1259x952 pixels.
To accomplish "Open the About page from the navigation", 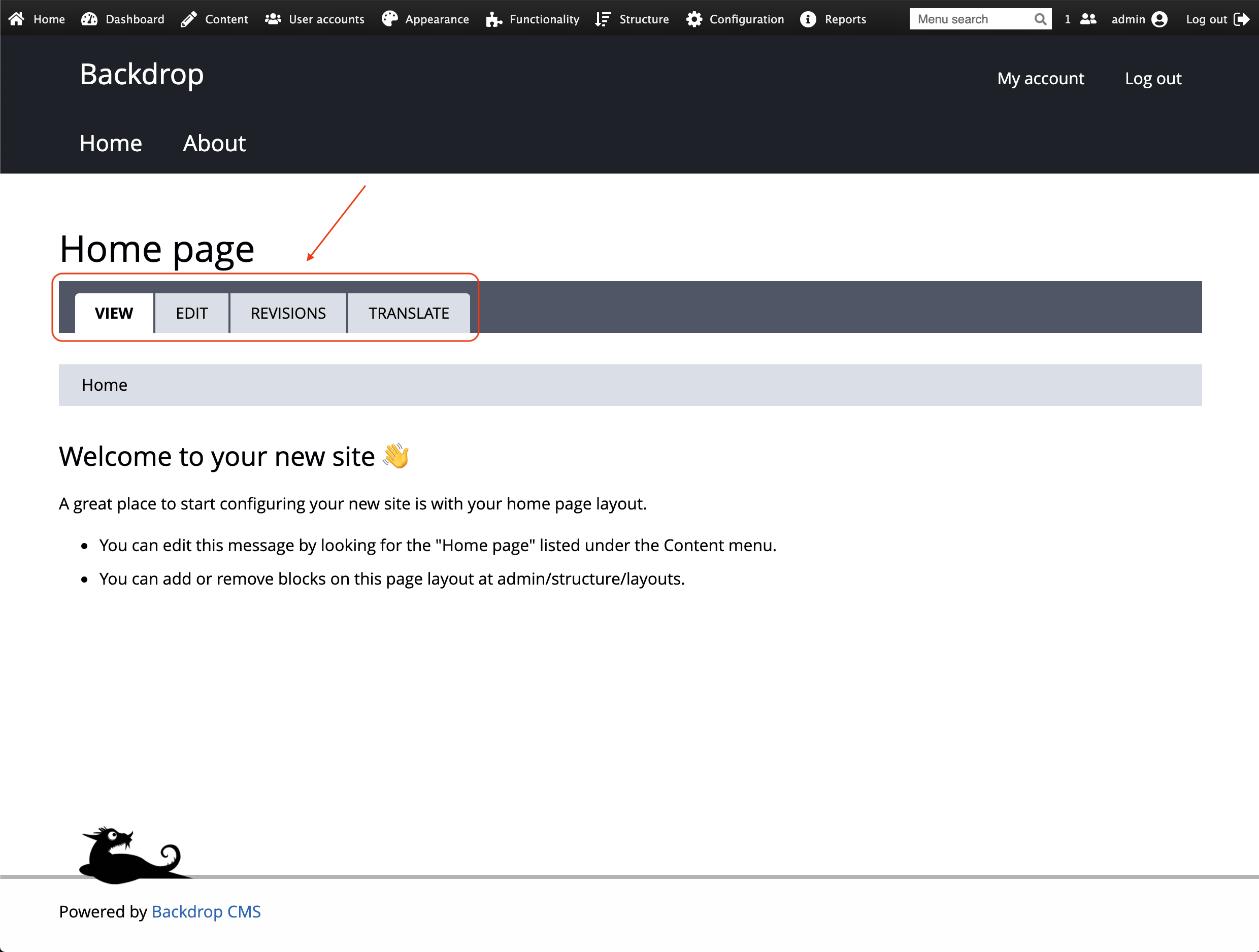I will pos(214,144).
